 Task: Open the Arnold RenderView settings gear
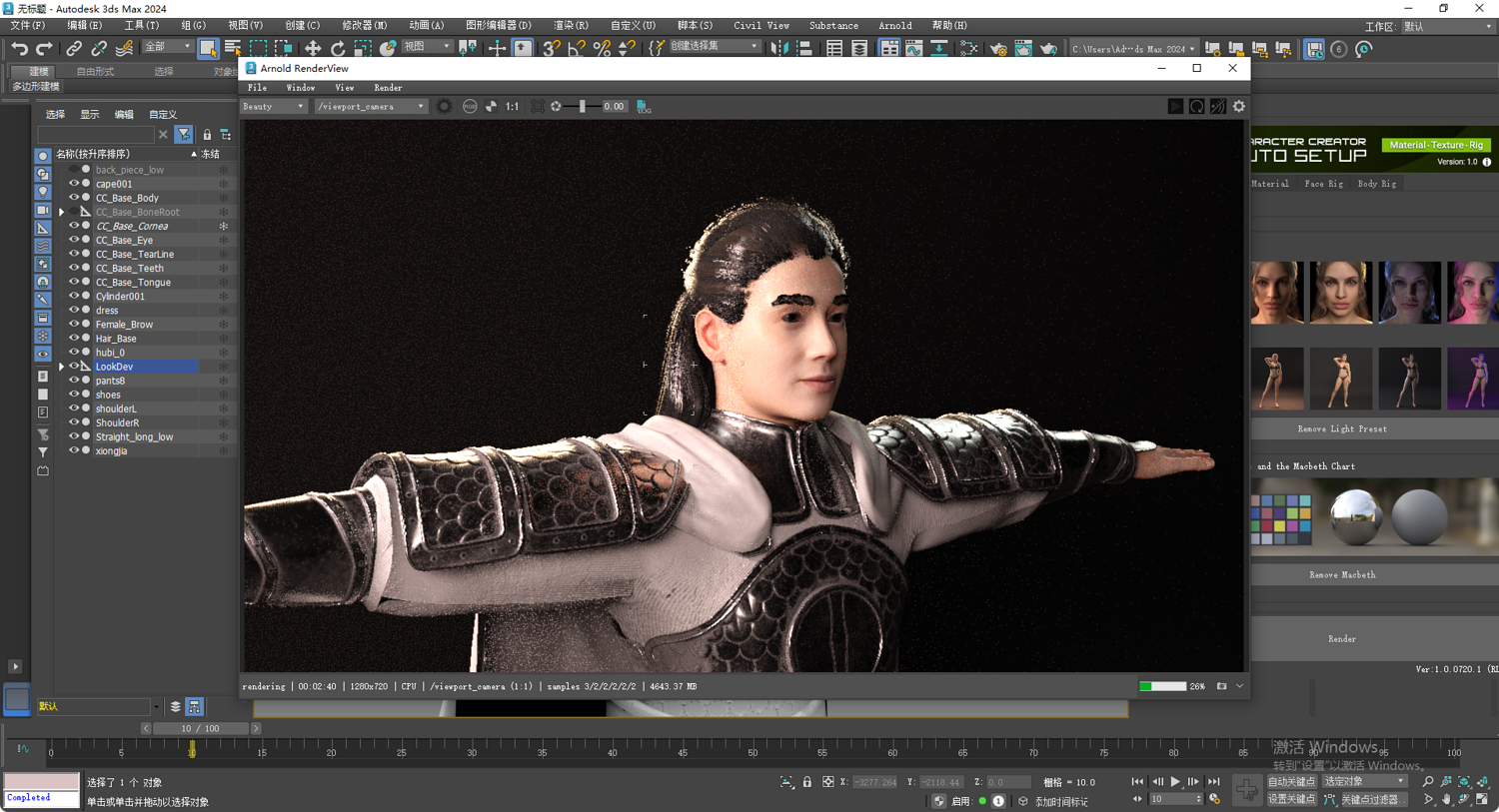click(x=1239, y=106)
